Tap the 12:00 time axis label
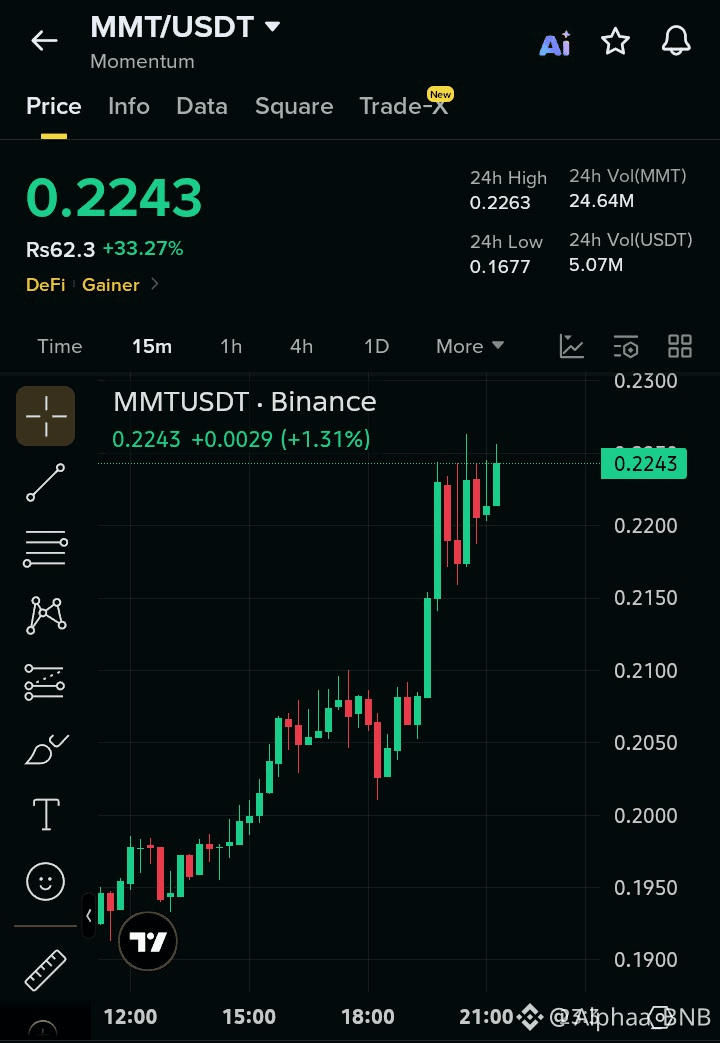Image resolution: width=720 pixels, height=1043 pixels. click(x=130, y=1016)
